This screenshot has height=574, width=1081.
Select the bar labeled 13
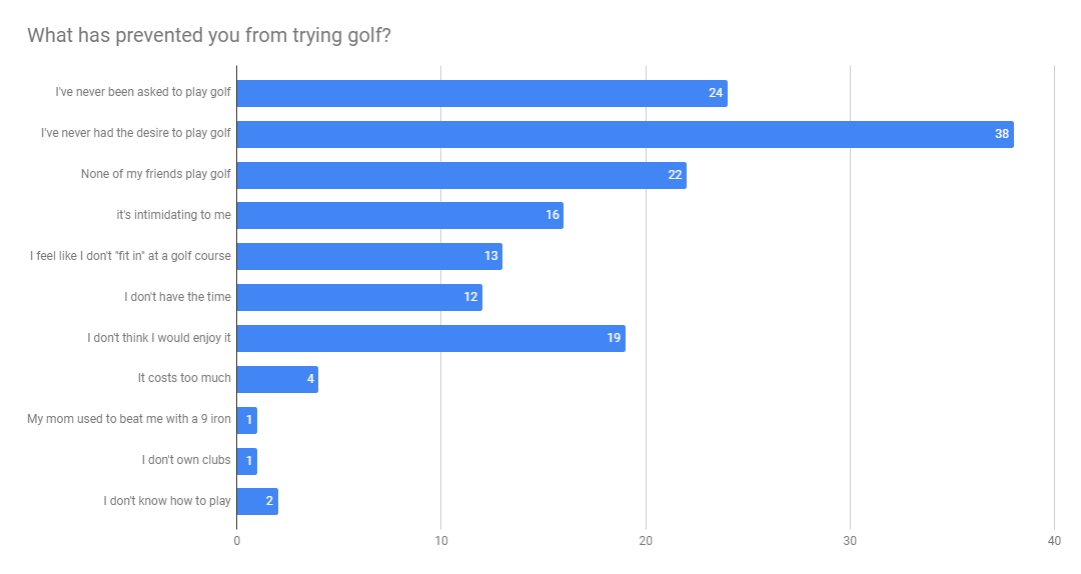click(370, 256)
